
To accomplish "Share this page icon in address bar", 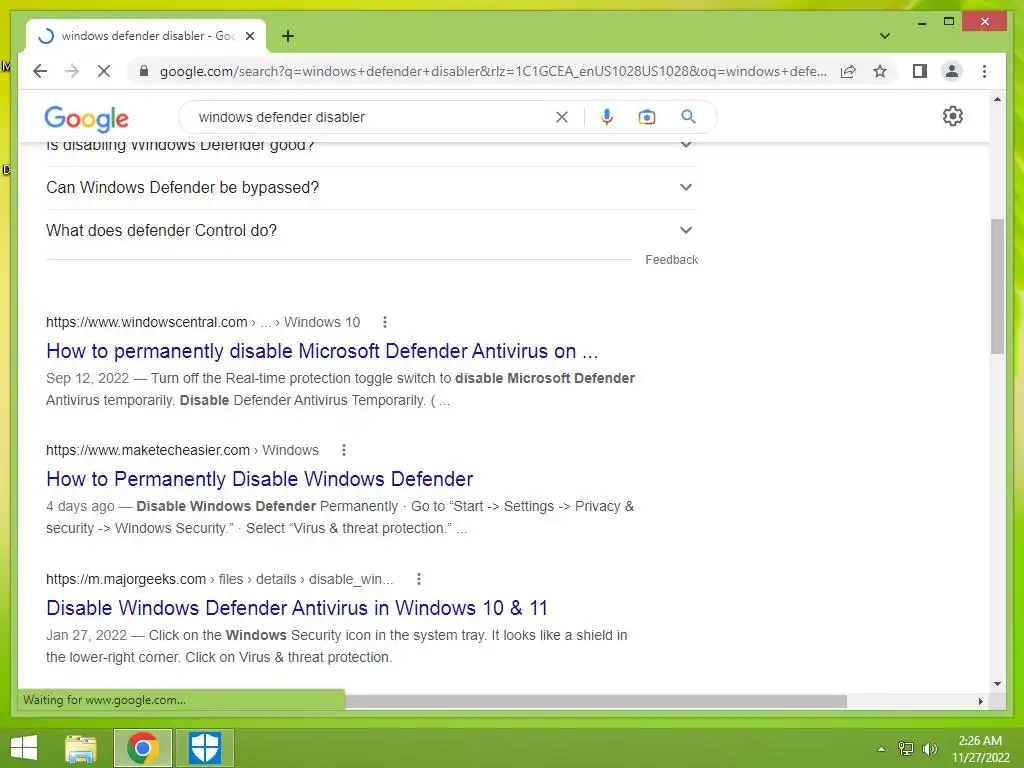I will [x=848, y=71].
